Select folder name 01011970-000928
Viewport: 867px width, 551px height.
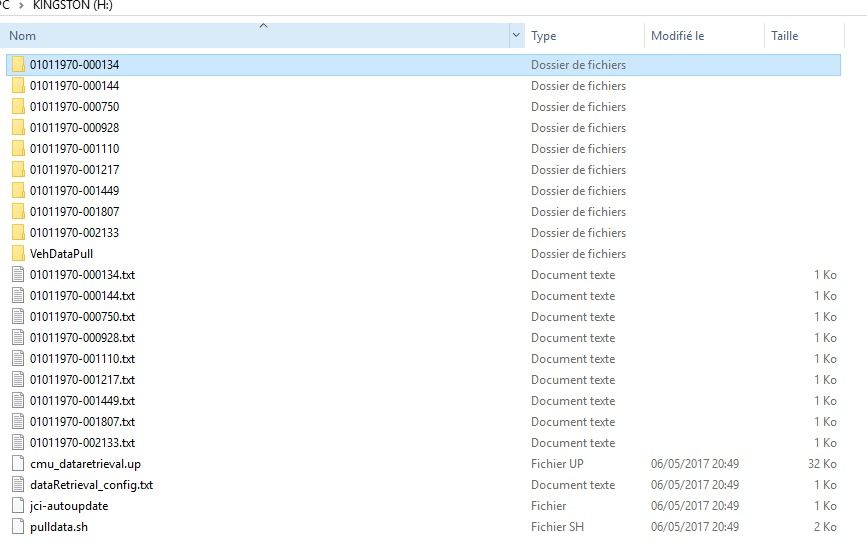(75, 128)
